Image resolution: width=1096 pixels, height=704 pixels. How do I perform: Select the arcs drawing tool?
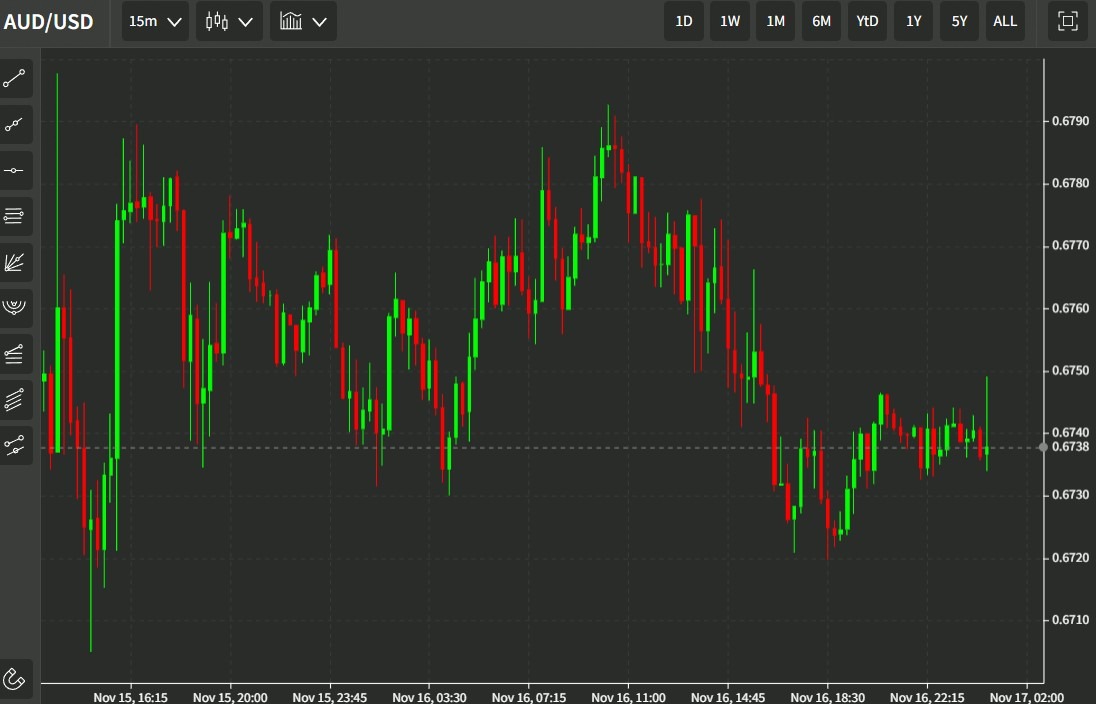[x=15, y=308]
